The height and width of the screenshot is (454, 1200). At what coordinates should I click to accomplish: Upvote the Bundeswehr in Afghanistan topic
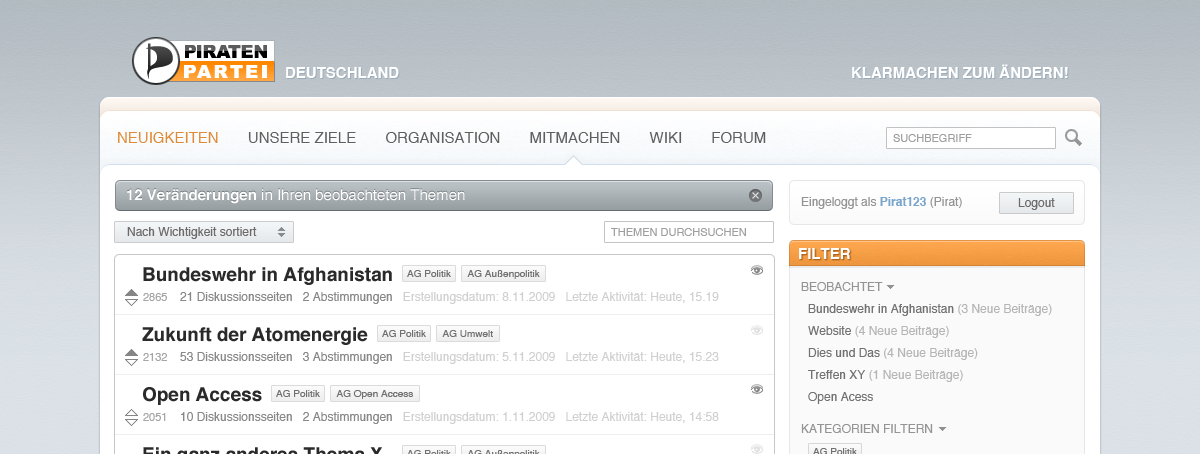click(x=131, y=293)
